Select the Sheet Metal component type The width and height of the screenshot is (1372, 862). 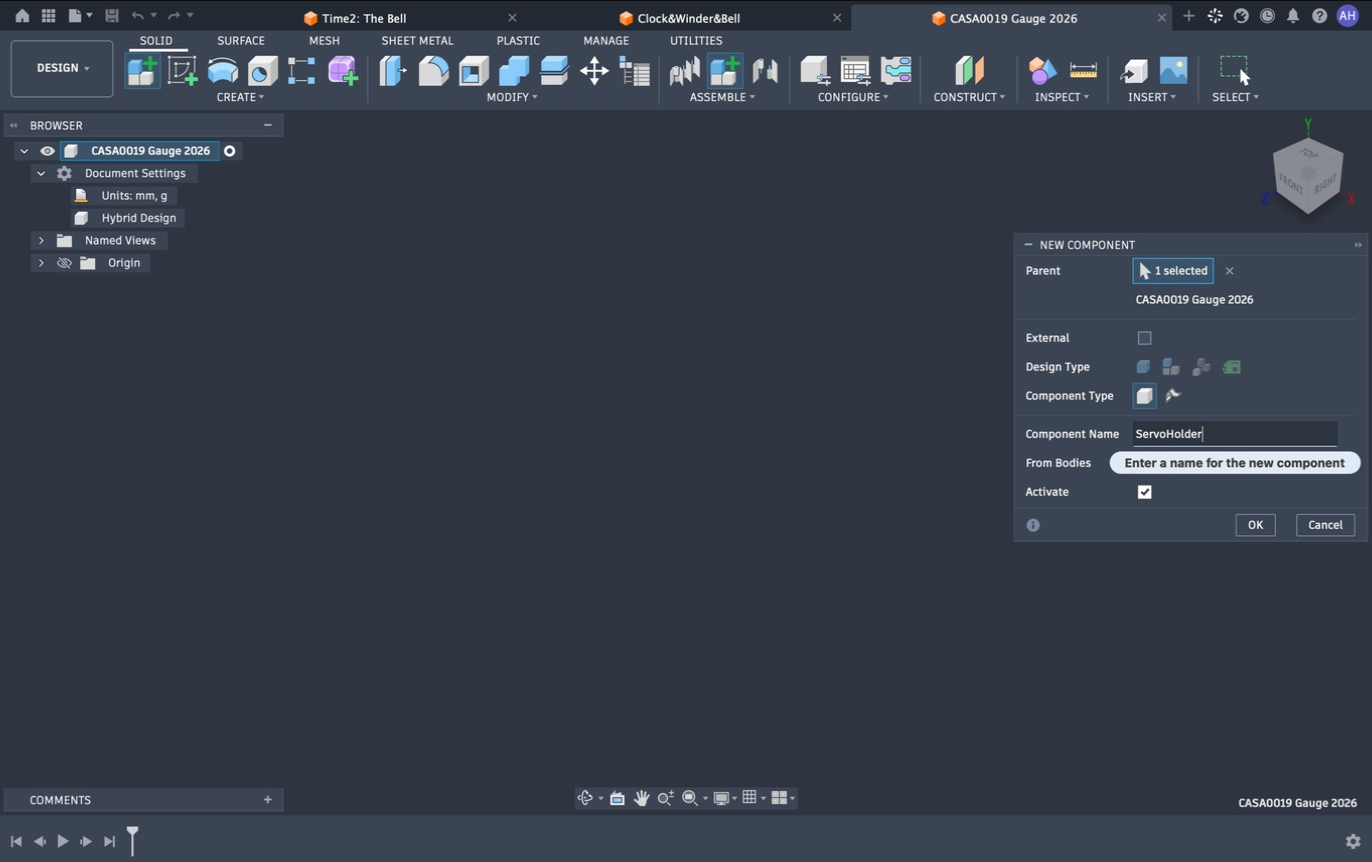1173,396
